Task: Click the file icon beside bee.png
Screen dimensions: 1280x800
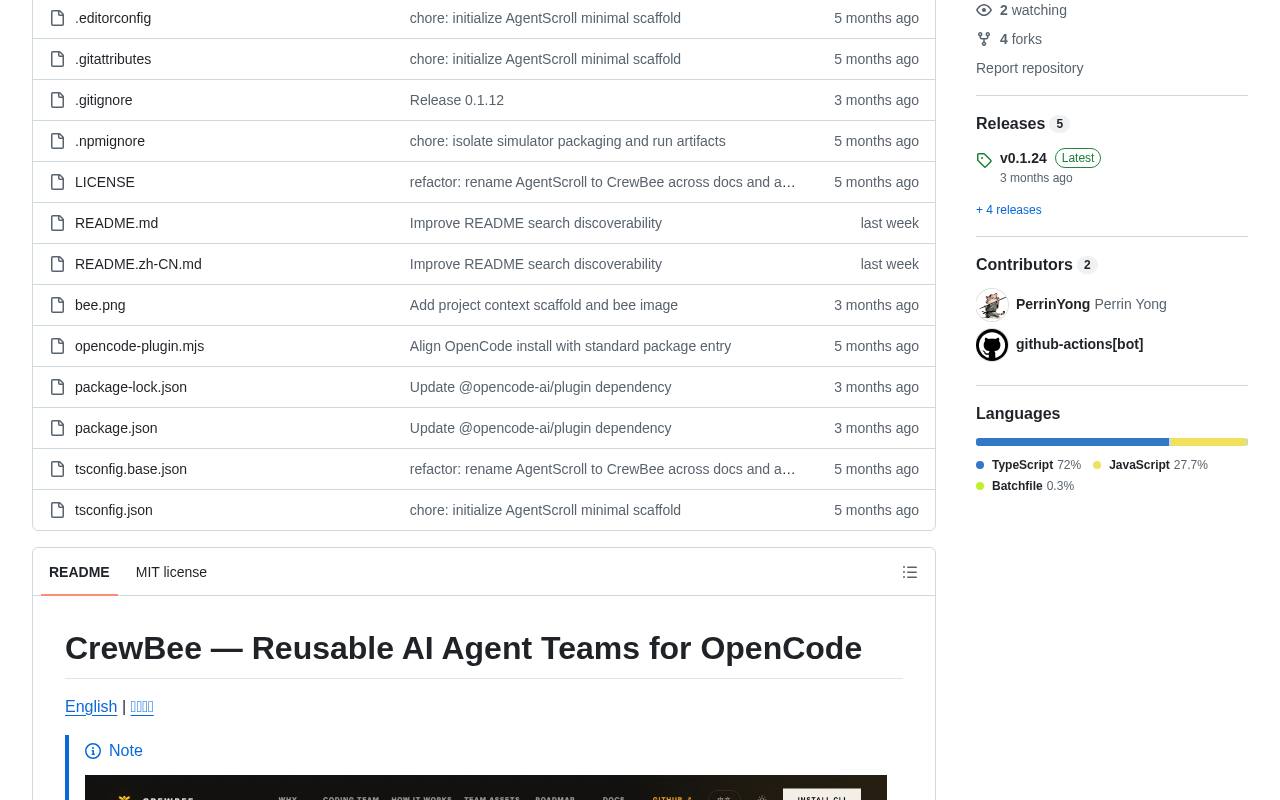Action: coord(57,305)
